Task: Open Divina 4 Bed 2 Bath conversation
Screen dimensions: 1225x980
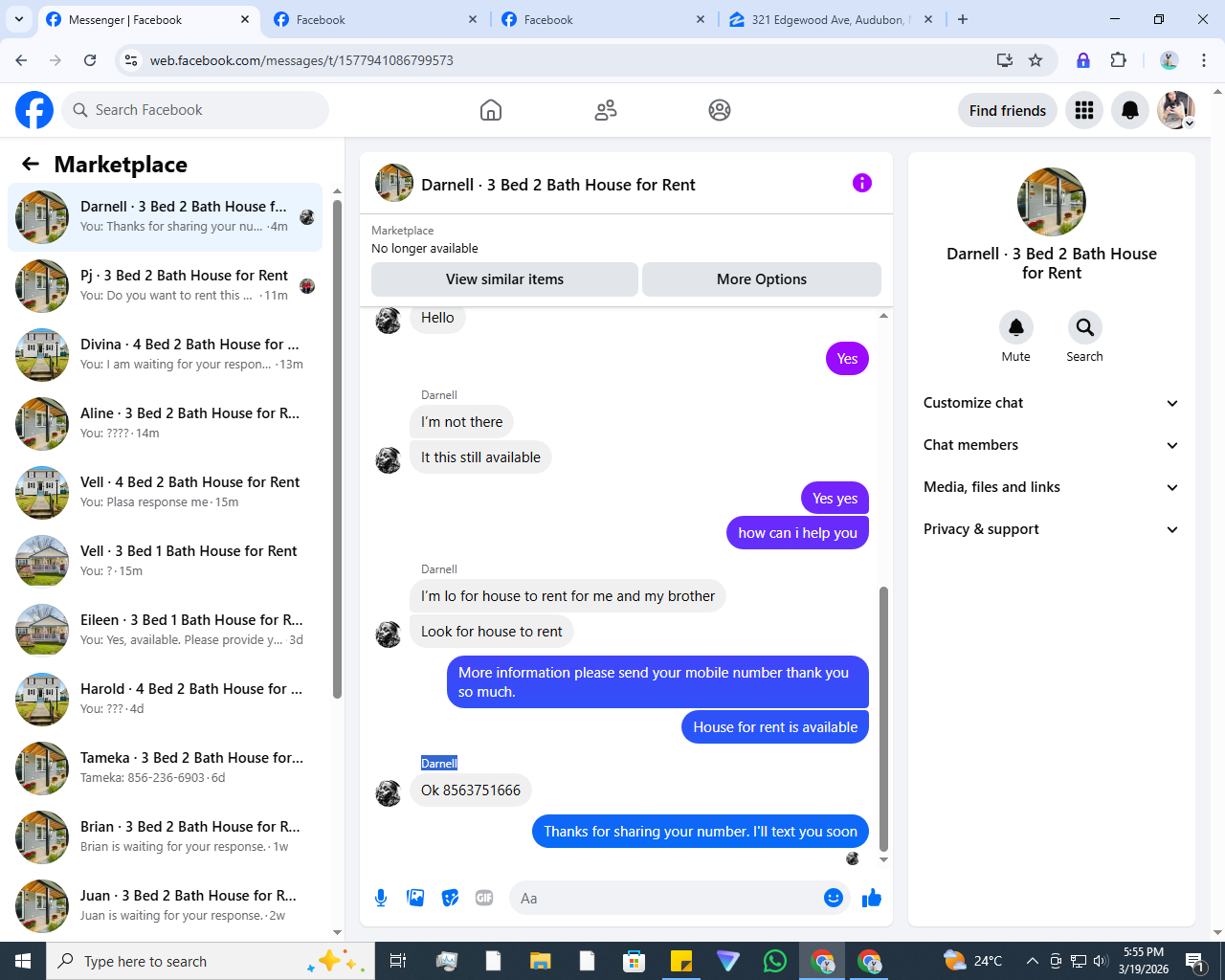Action: [165, 354]
